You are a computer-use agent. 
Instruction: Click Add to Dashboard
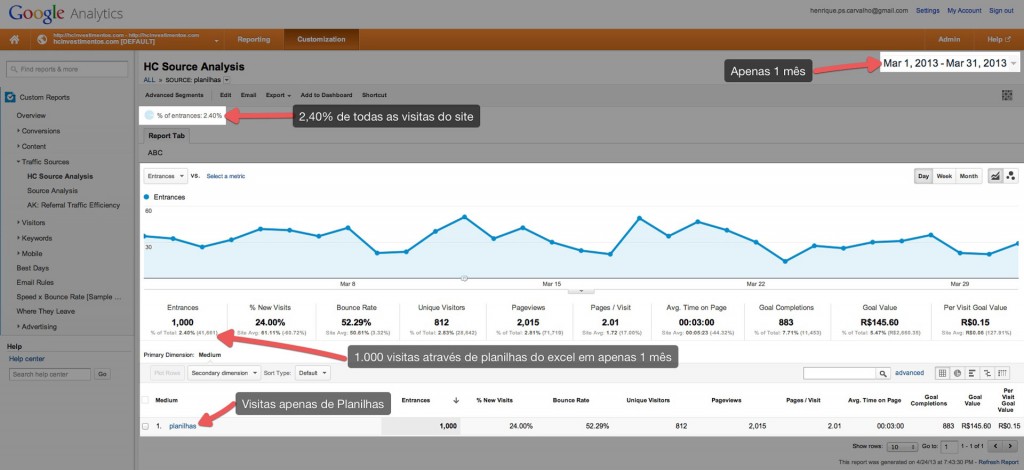coord(326,95)
